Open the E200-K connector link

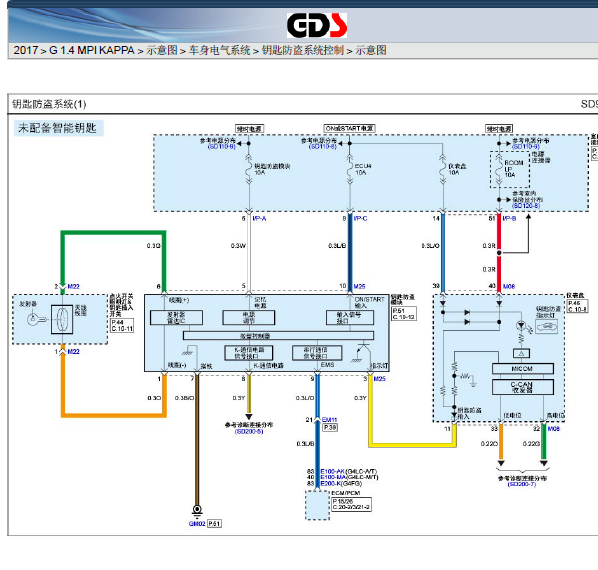coord(331,483)
